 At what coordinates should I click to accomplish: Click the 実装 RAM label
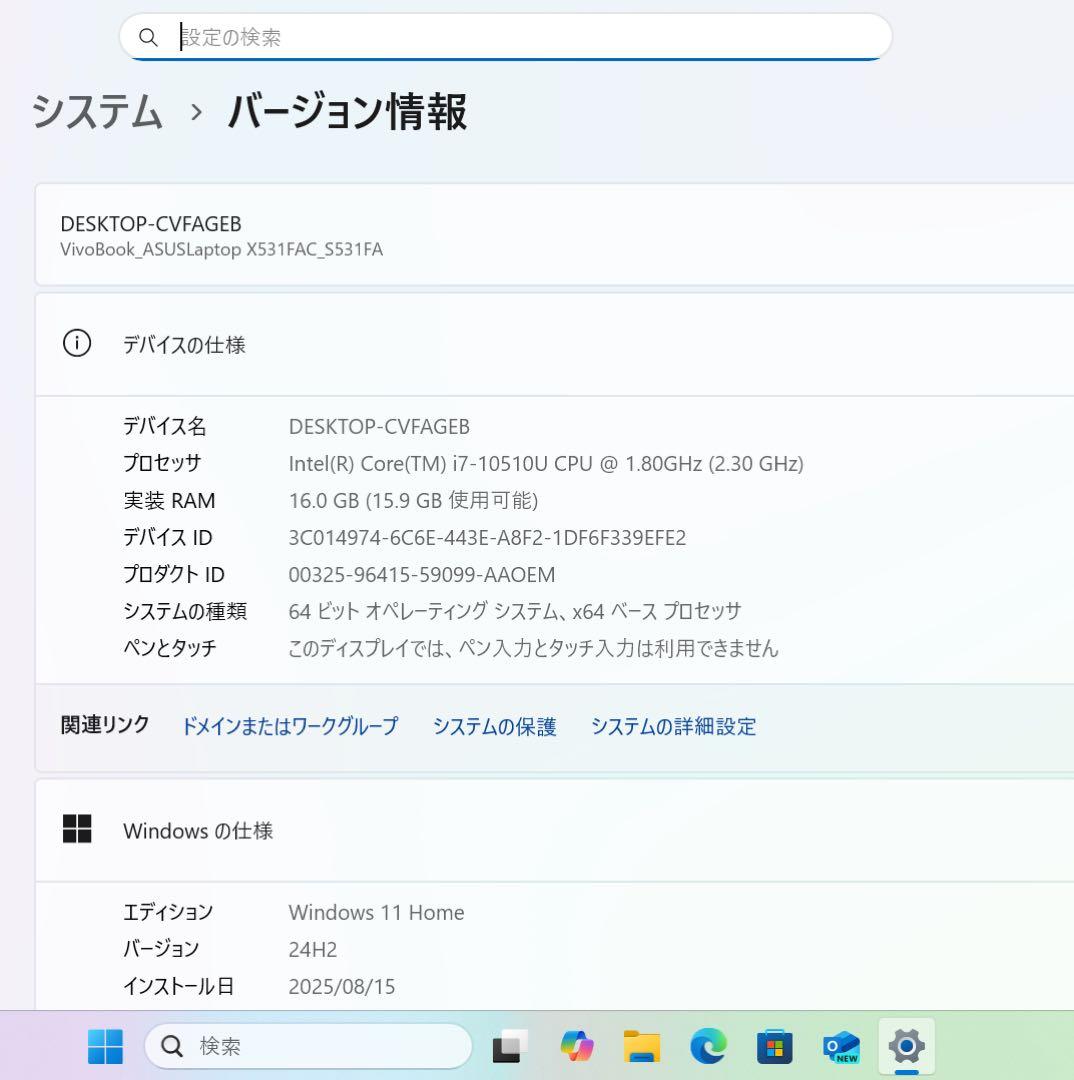(169, 500)
